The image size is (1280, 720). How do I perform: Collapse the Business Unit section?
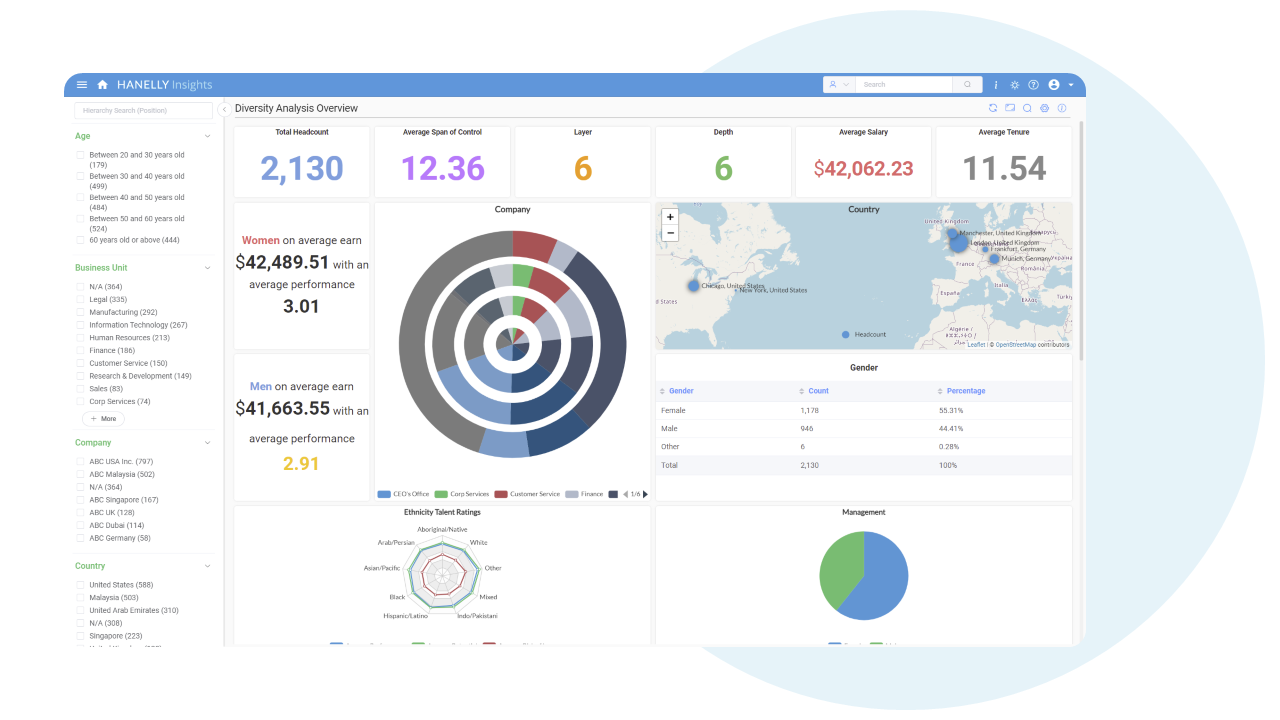[x=207, y=267]
